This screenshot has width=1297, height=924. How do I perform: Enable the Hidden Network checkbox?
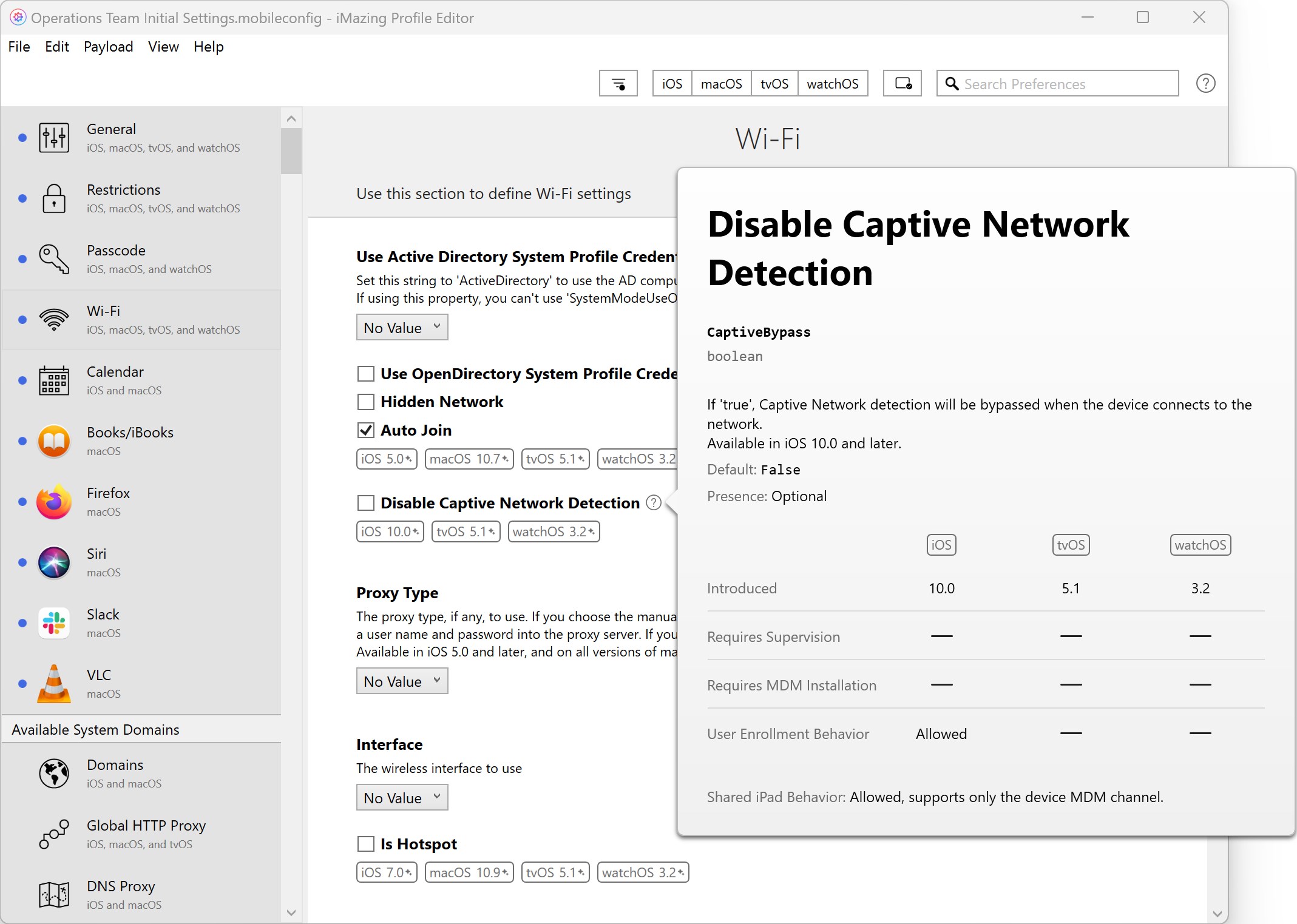point(365,402)
